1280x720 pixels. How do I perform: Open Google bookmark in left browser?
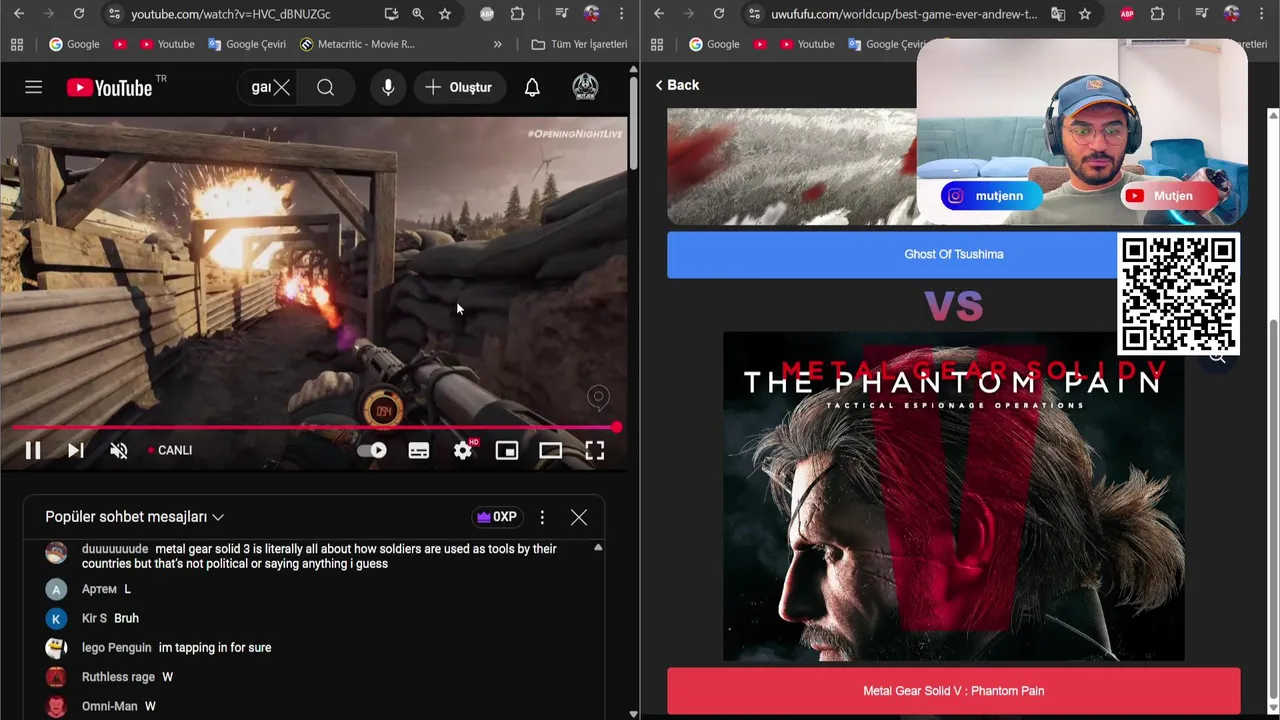point(74,44)
